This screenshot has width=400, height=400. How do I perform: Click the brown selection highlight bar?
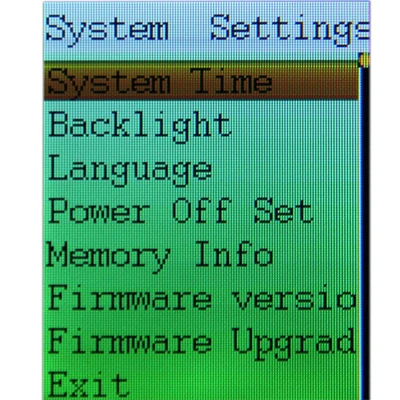tap(201, 81)
